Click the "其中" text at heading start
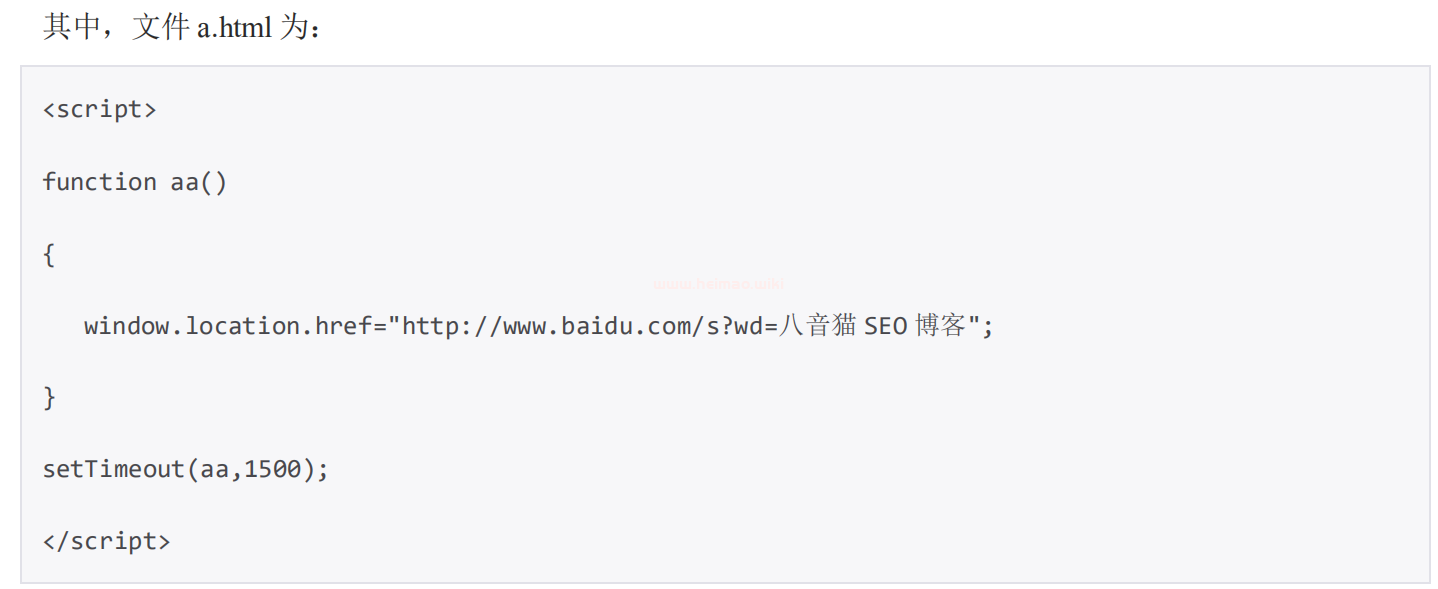Screen dimensions: 1438x589 coord(69,27)
